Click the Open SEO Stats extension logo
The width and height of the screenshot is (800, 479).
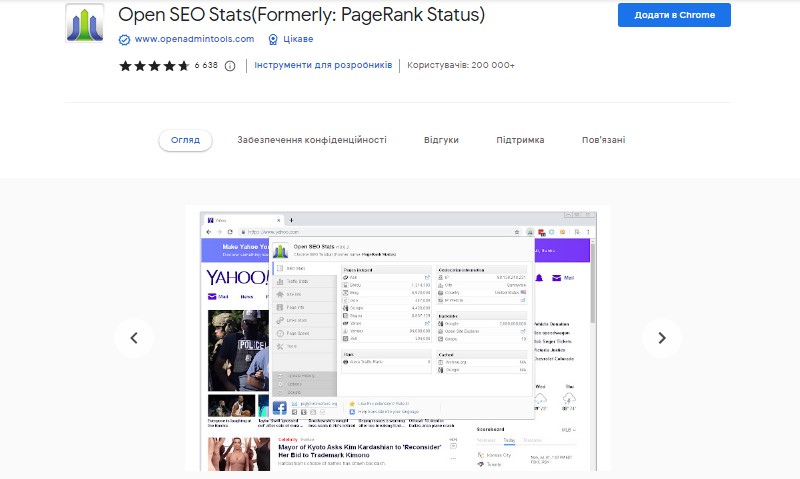click(x=84, y=24)
